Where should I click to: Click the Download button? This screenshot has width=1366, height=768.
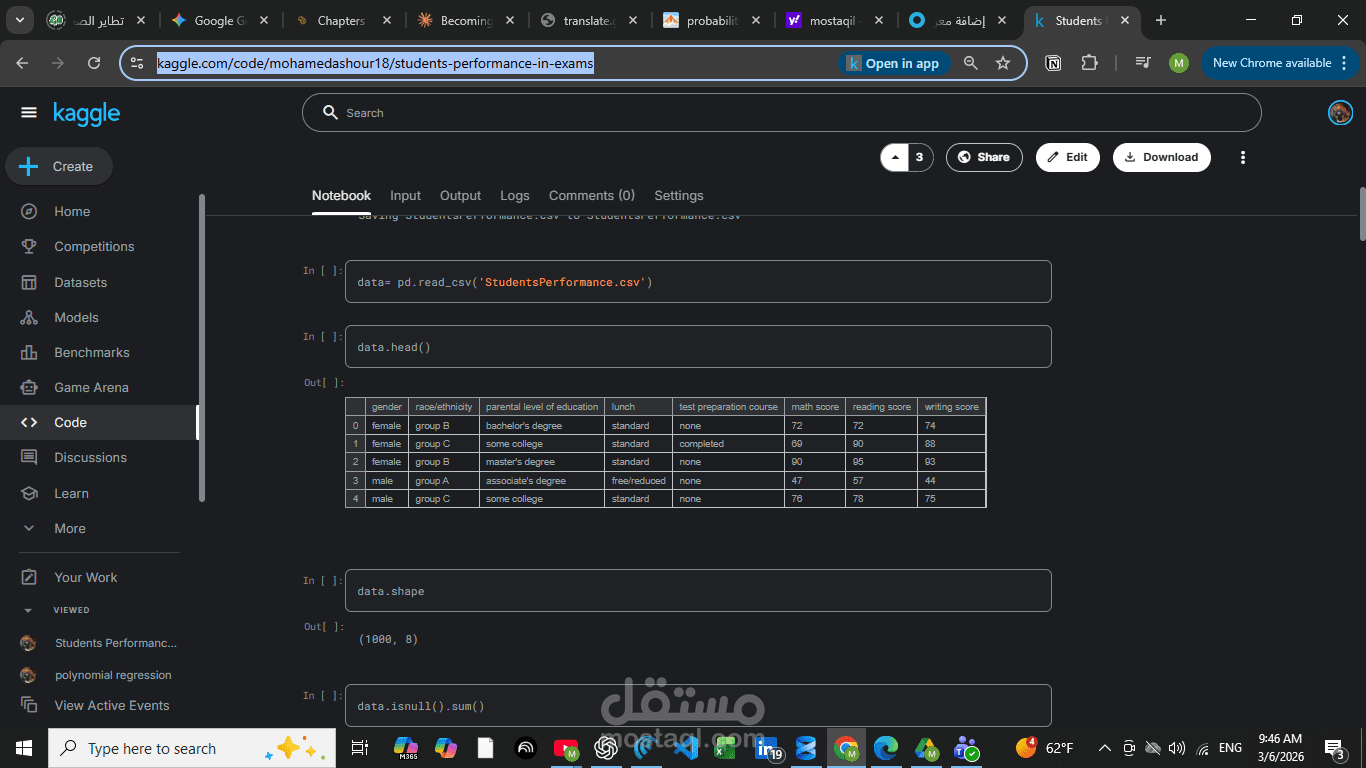(x=1162, y=157)
